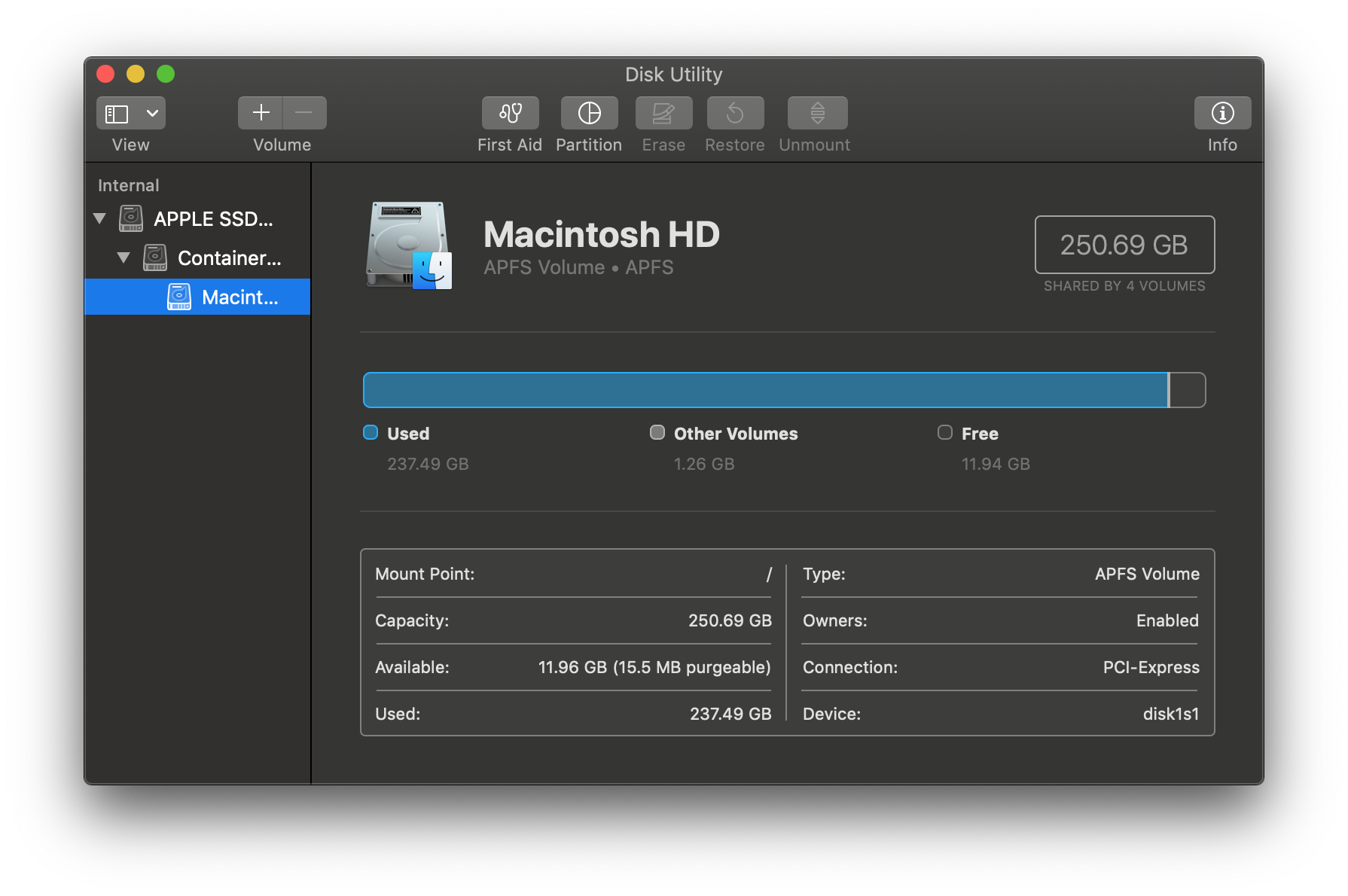This screenshot has height=896, width=1348.
Task: Click the APFS Volume type value
Action: 1147,574
